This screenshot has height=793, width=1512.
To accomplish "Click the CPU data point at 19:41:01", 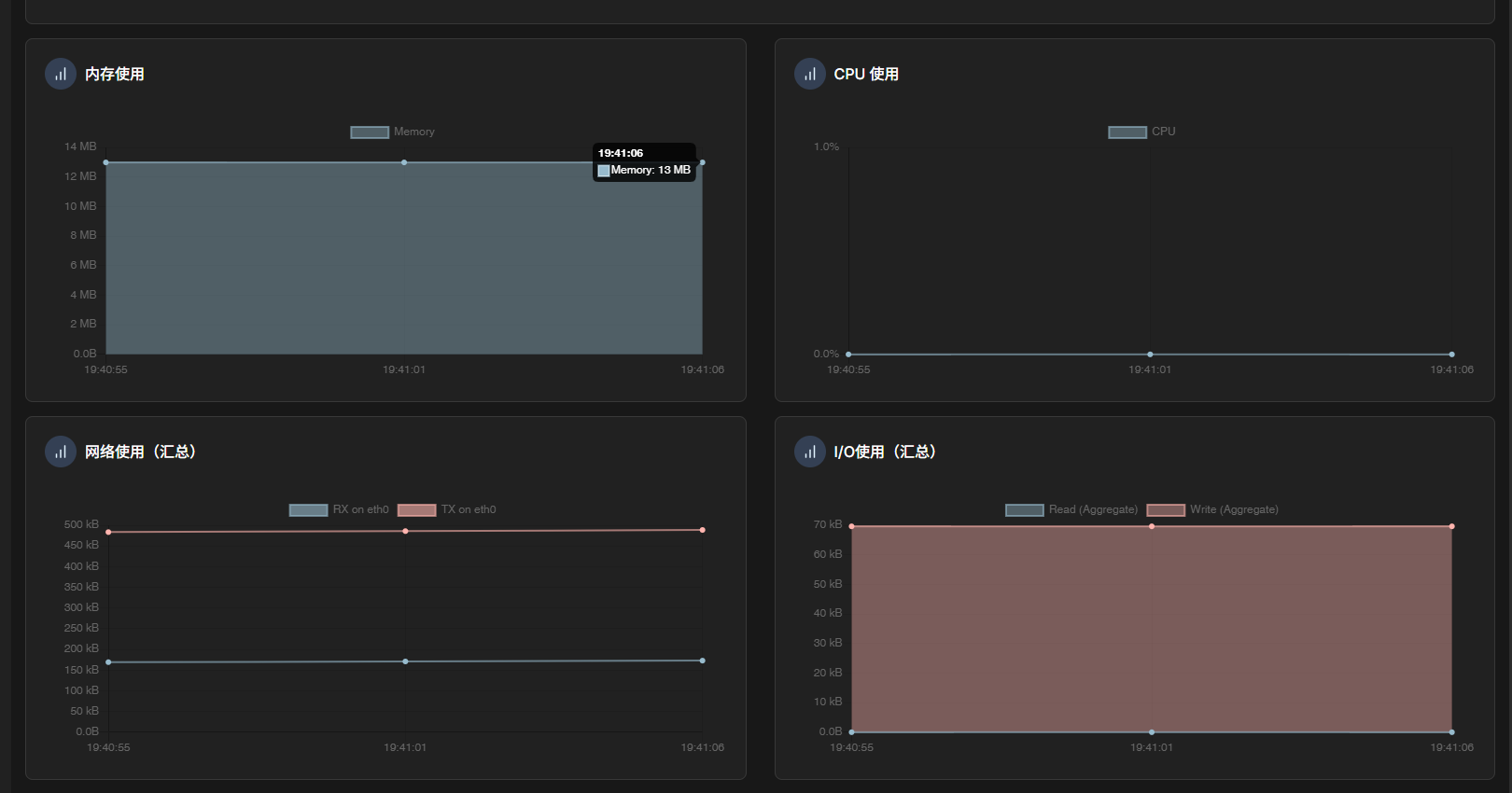I will pyautogui.click(x=1150, y=355).
